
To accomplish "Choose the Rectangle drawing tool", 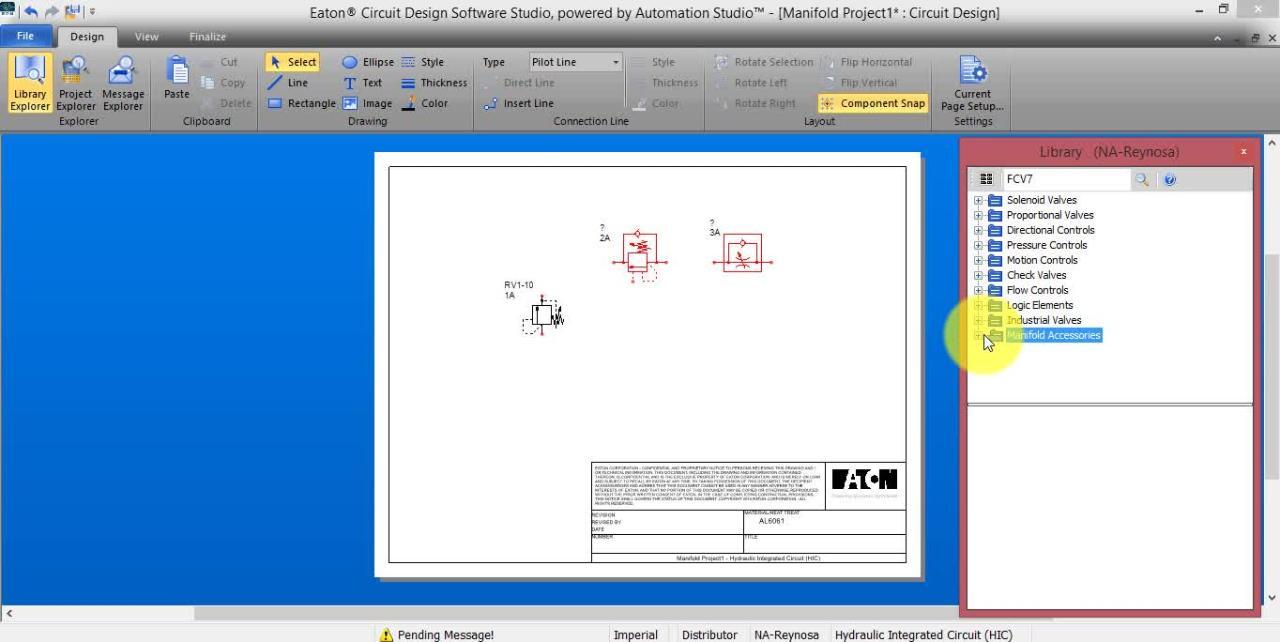I will [301, 103].
